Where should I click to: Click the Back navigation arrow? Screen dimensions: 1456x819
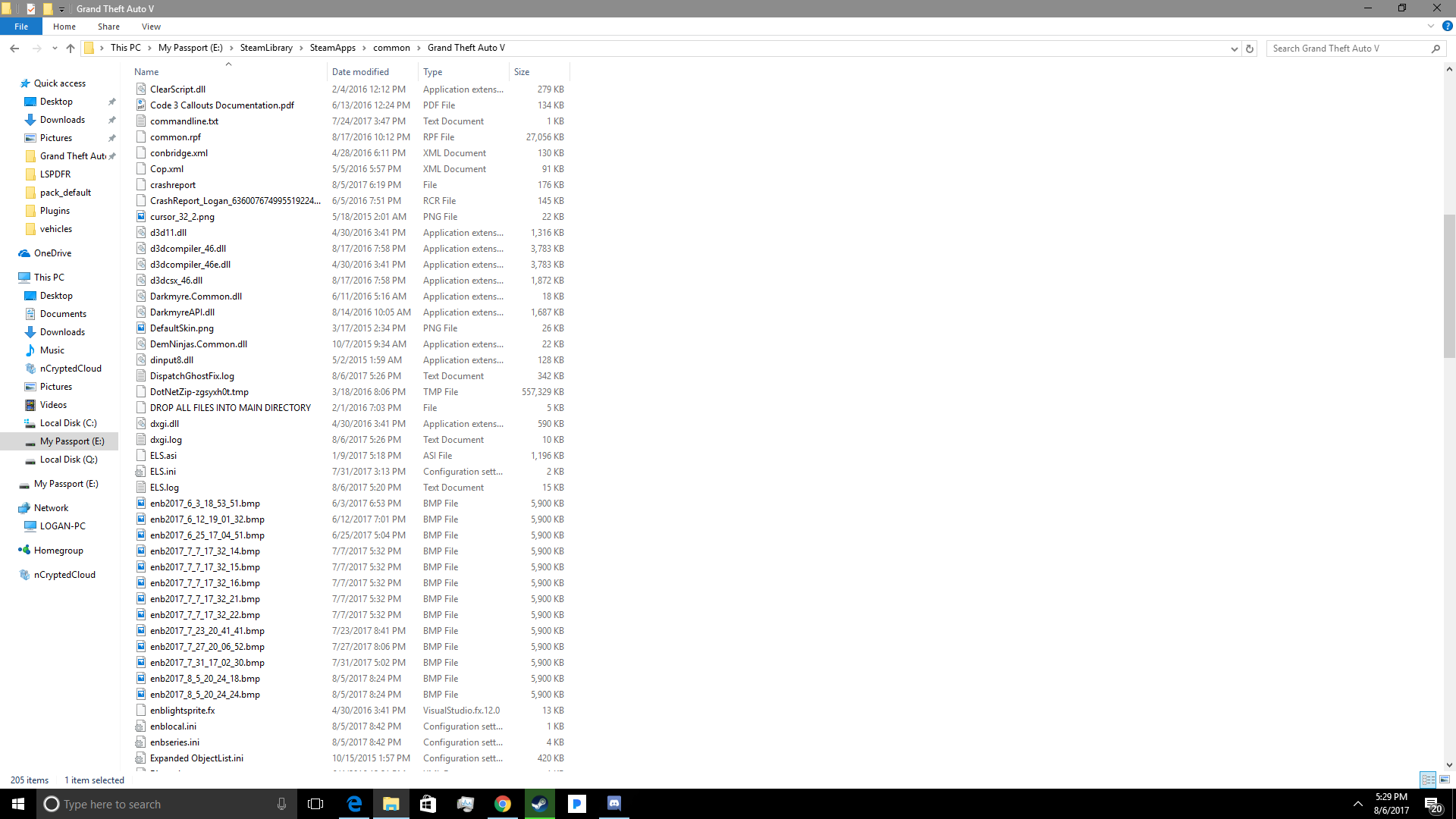[x=14, y=48]
